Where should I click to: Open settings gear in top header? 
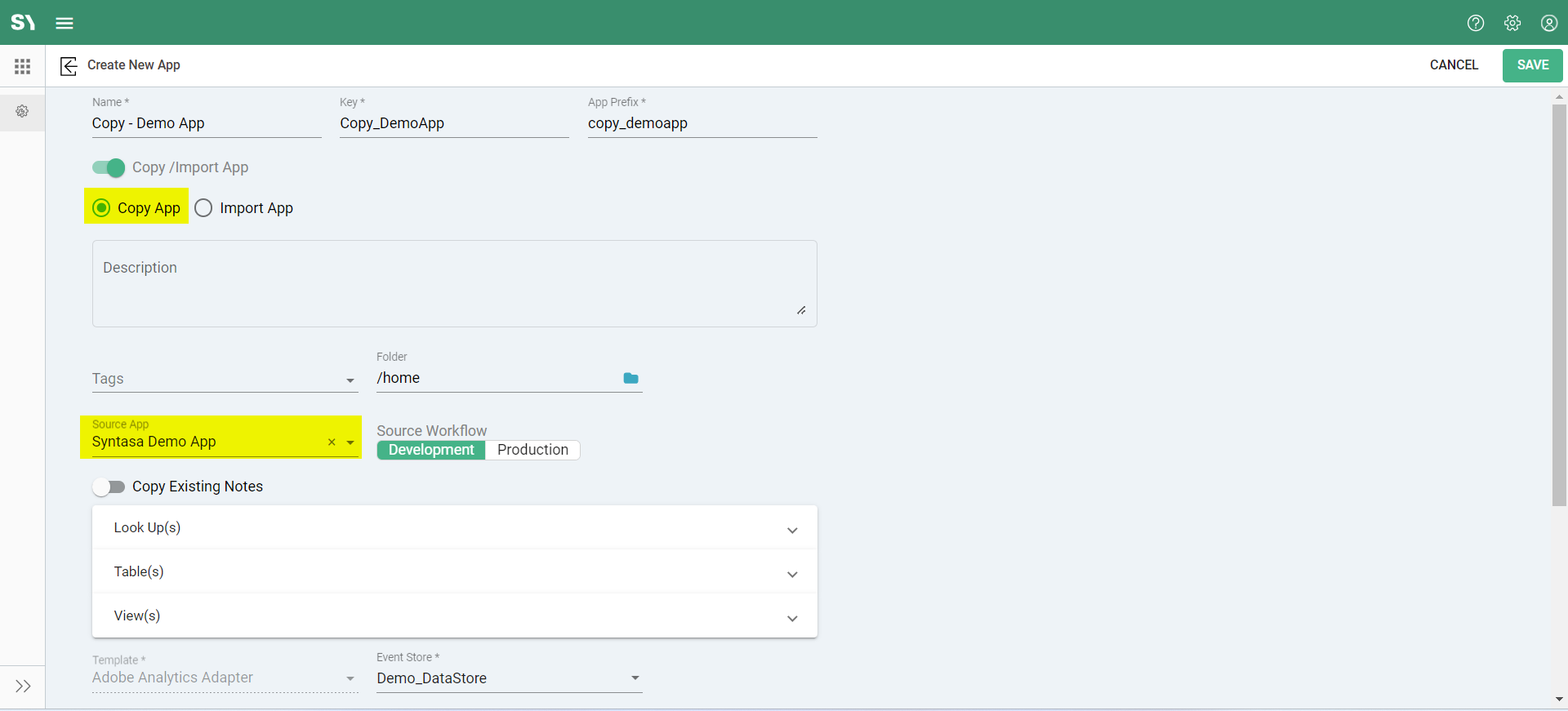coord(1512,23)
